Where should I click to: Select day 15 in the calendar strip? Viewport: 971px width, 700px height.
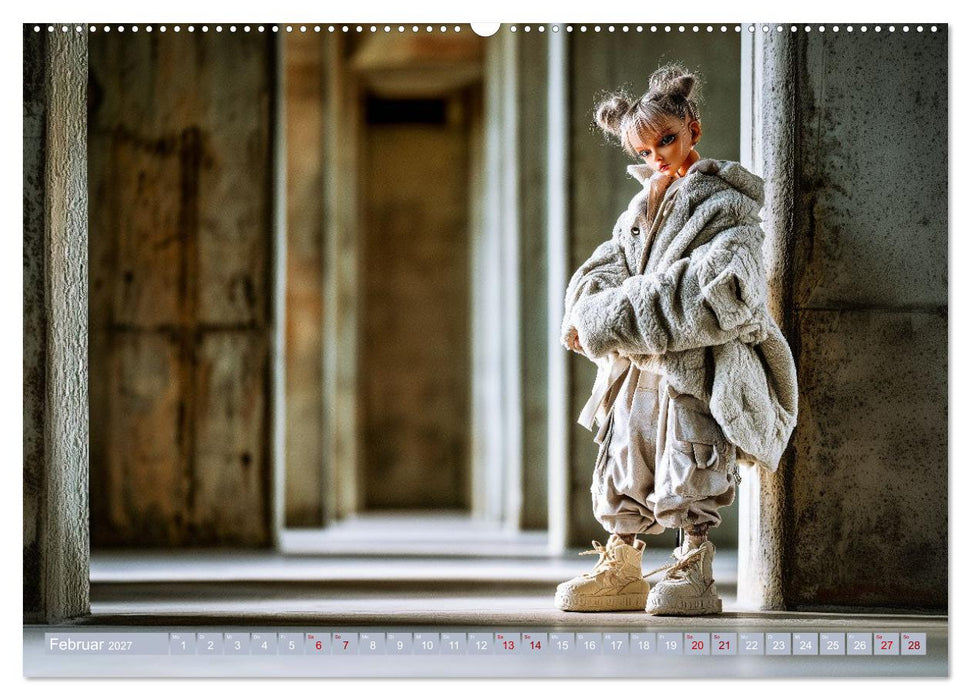[562, 644]
